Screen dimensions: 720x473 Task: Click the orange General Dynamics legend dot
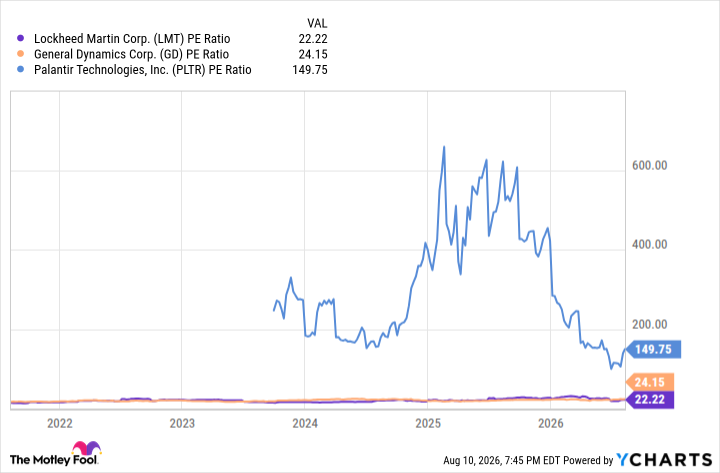point(20,54)
